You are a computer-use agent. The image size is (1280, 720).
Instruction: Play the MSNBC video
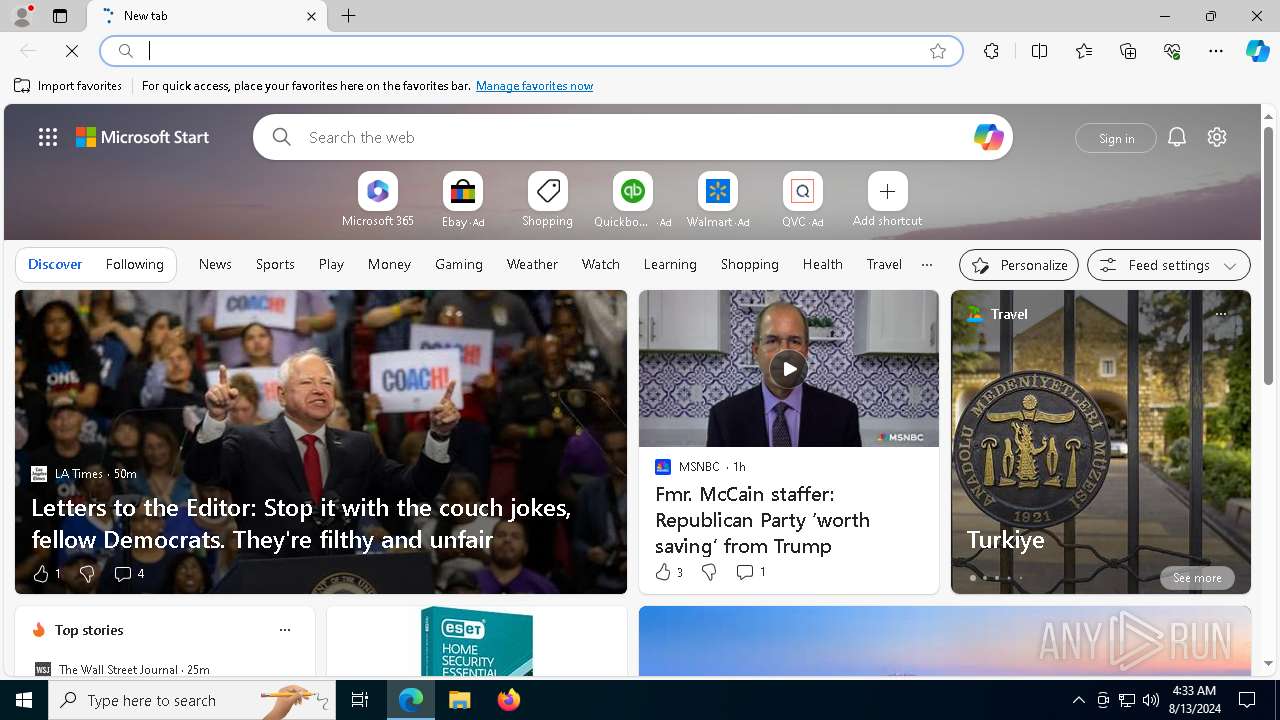pyautogui.click(x=789, y=369)
